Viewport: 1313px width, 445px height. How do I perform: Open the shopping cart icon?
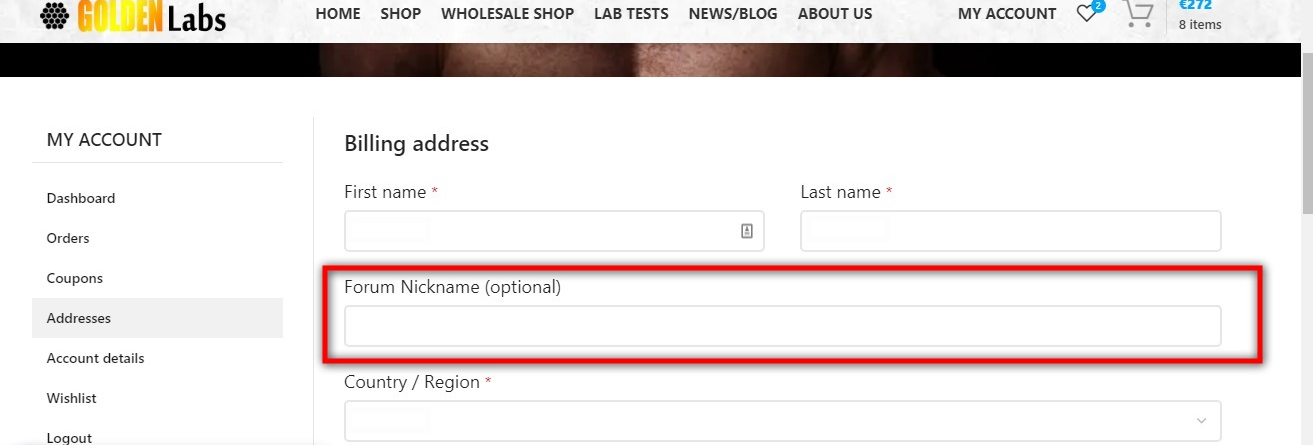1138,14
